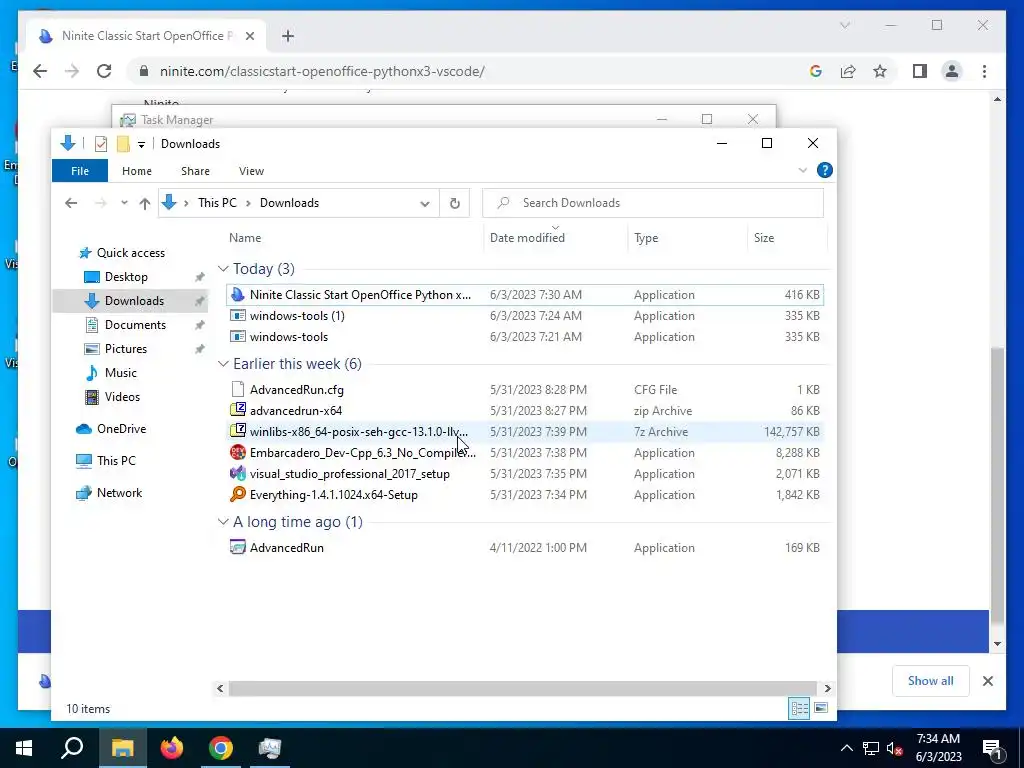This screenshot has height=768, width=1024.
Task: Select Network in navigation pane
Action: pos(119,493)
